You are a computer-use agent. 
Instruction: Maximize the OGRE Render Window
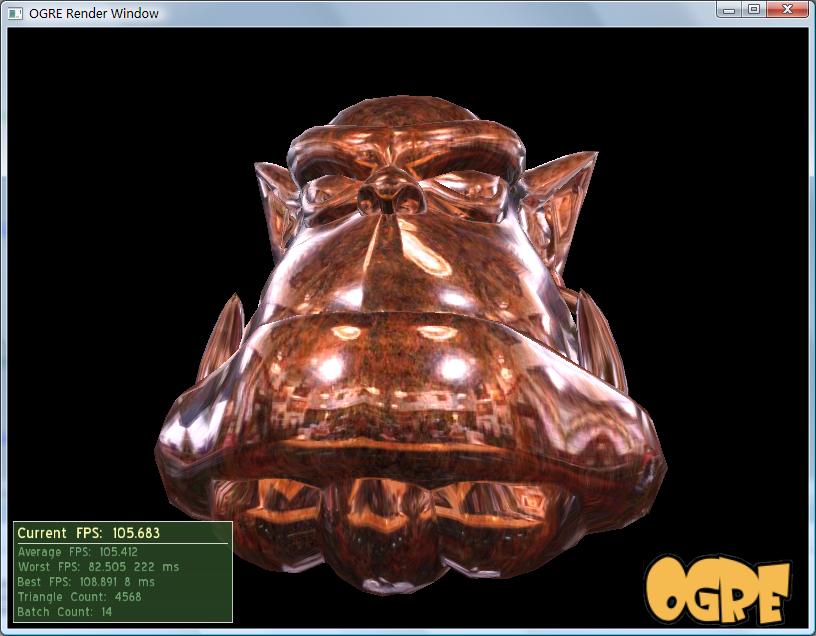point(754,9)
